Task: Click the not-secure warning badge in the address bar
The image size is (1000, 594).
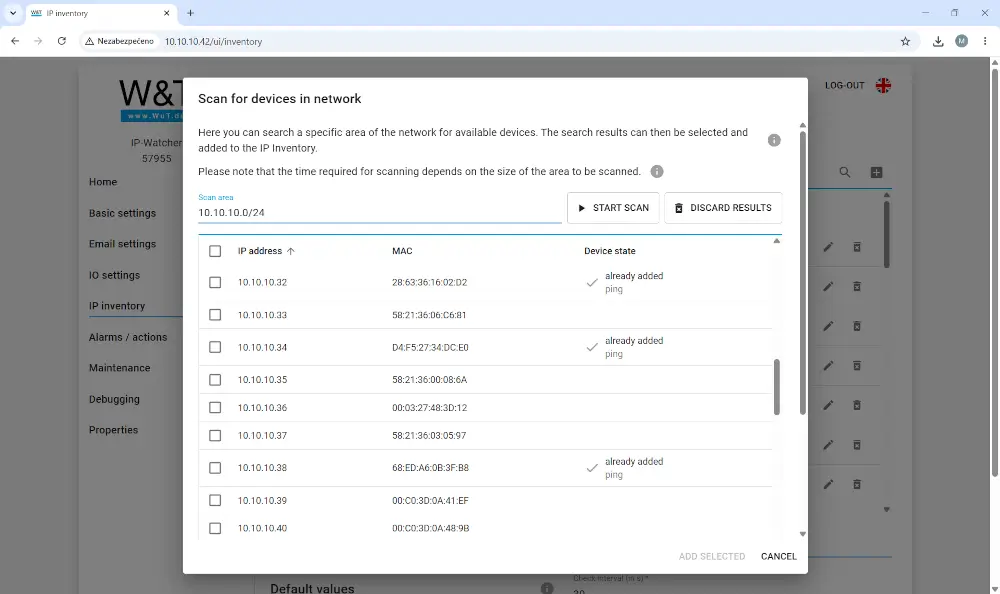Action: 119,41
